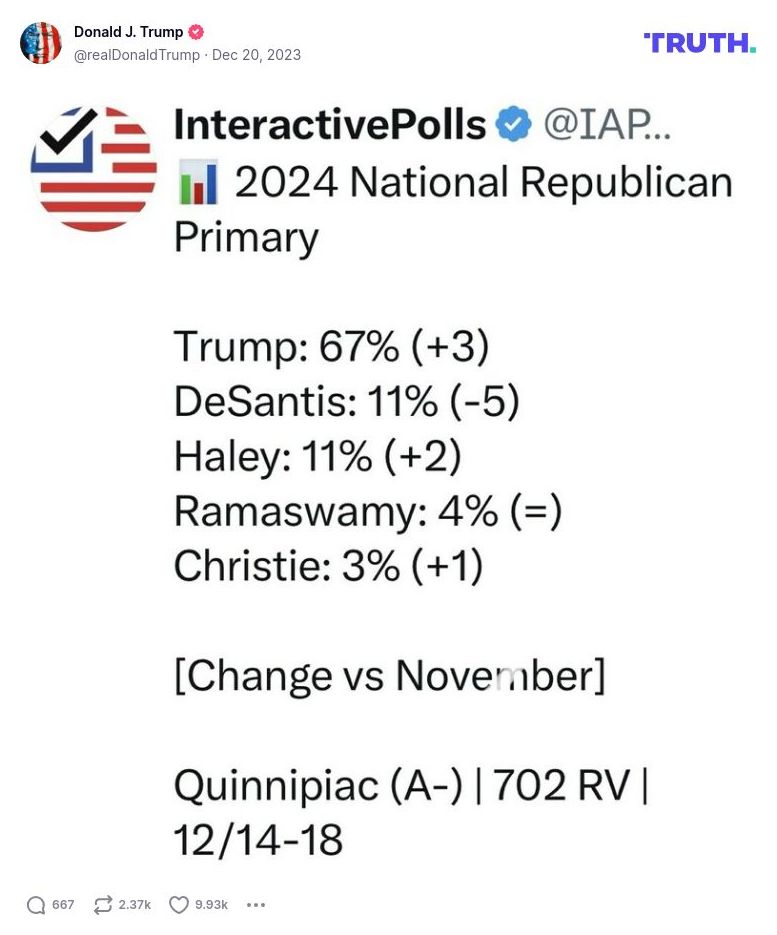
Task: Click the truncated @IAP... handle
Action: click(x=607, y=125)
